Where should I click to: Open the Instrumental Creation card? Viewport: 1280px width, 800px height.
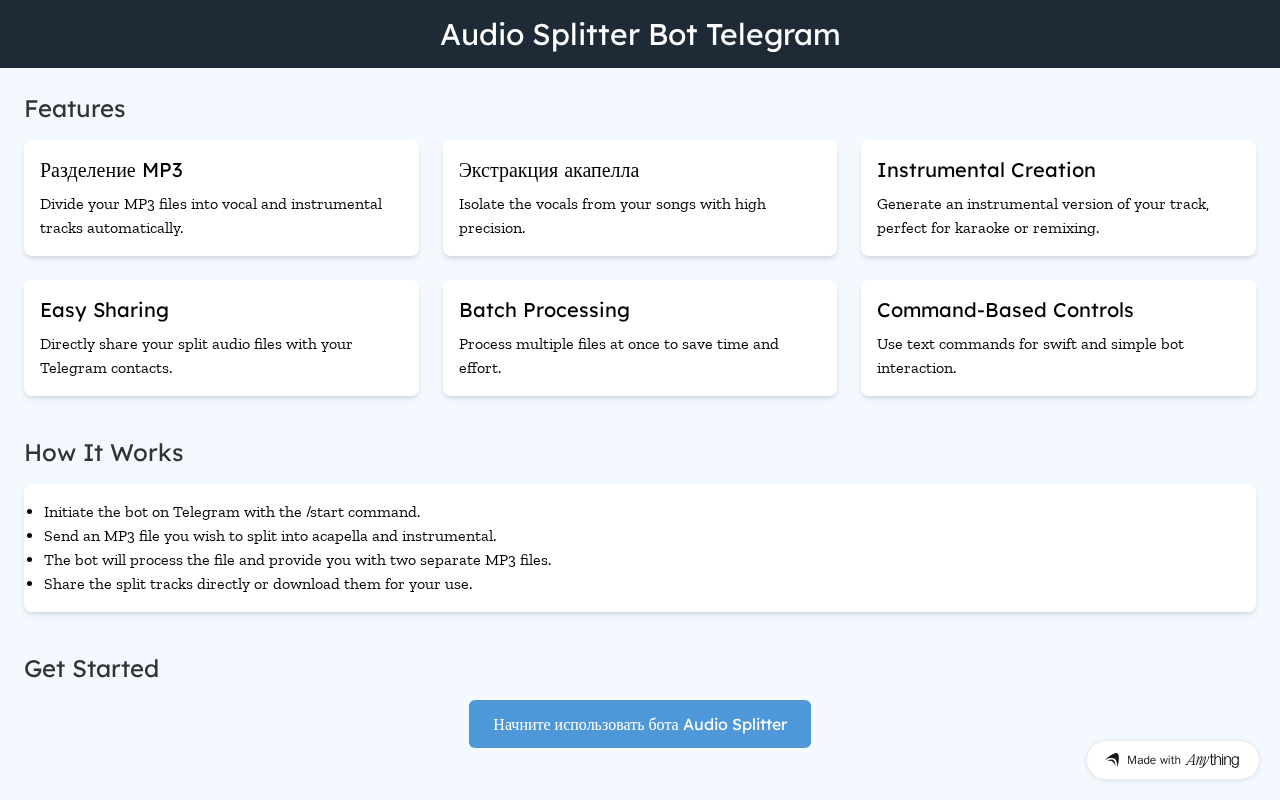pos(1058,198)
